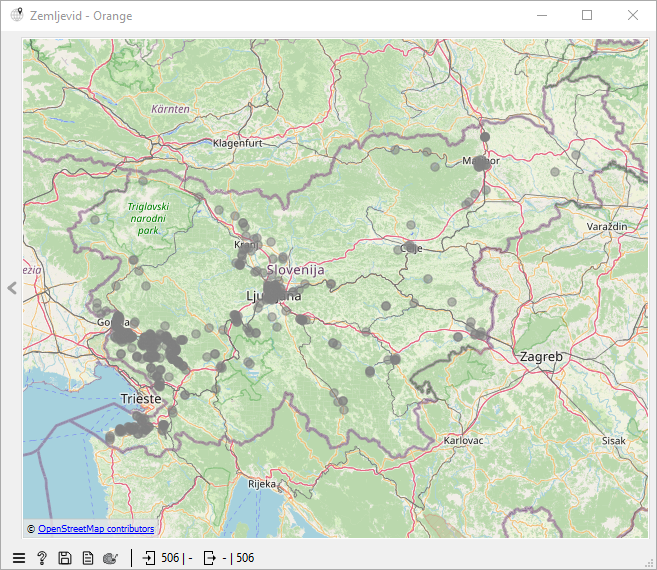Click the Varaždin label on the map
Screen dimensions: 657x570
[606, 227]
